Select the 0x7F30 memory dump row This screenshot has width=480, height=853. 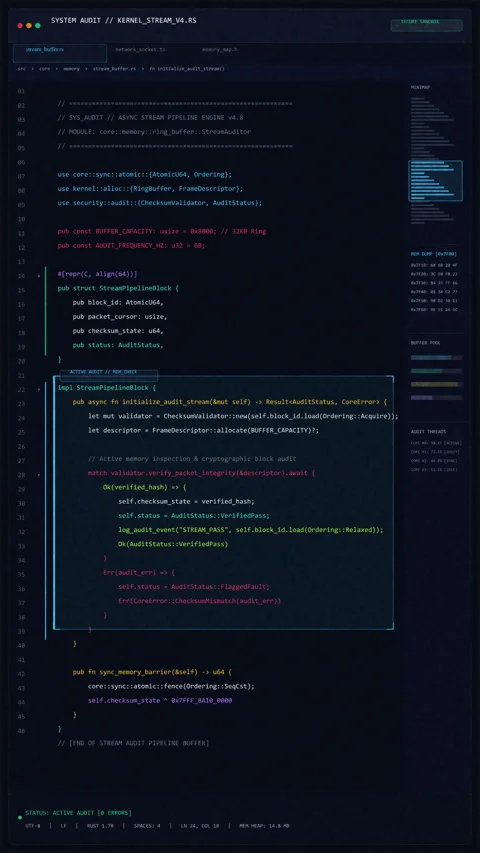tap(434, 283)
